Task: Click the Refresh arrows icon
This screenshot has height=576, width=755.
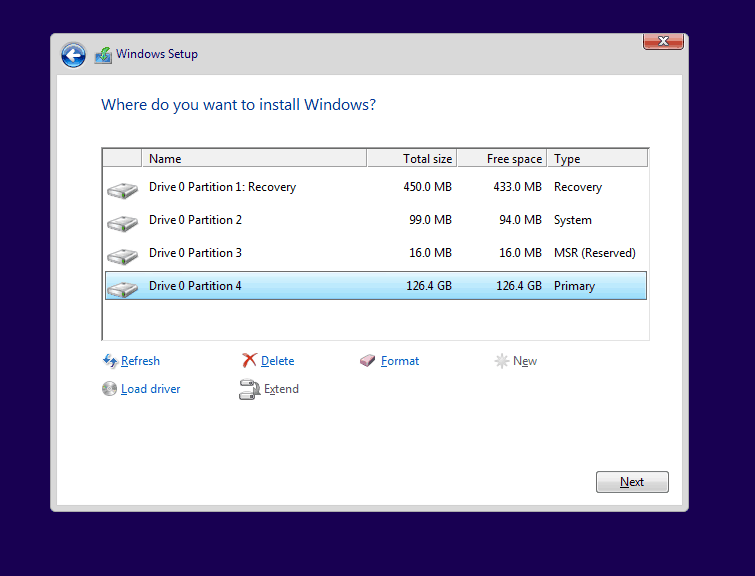Action: 110,361
